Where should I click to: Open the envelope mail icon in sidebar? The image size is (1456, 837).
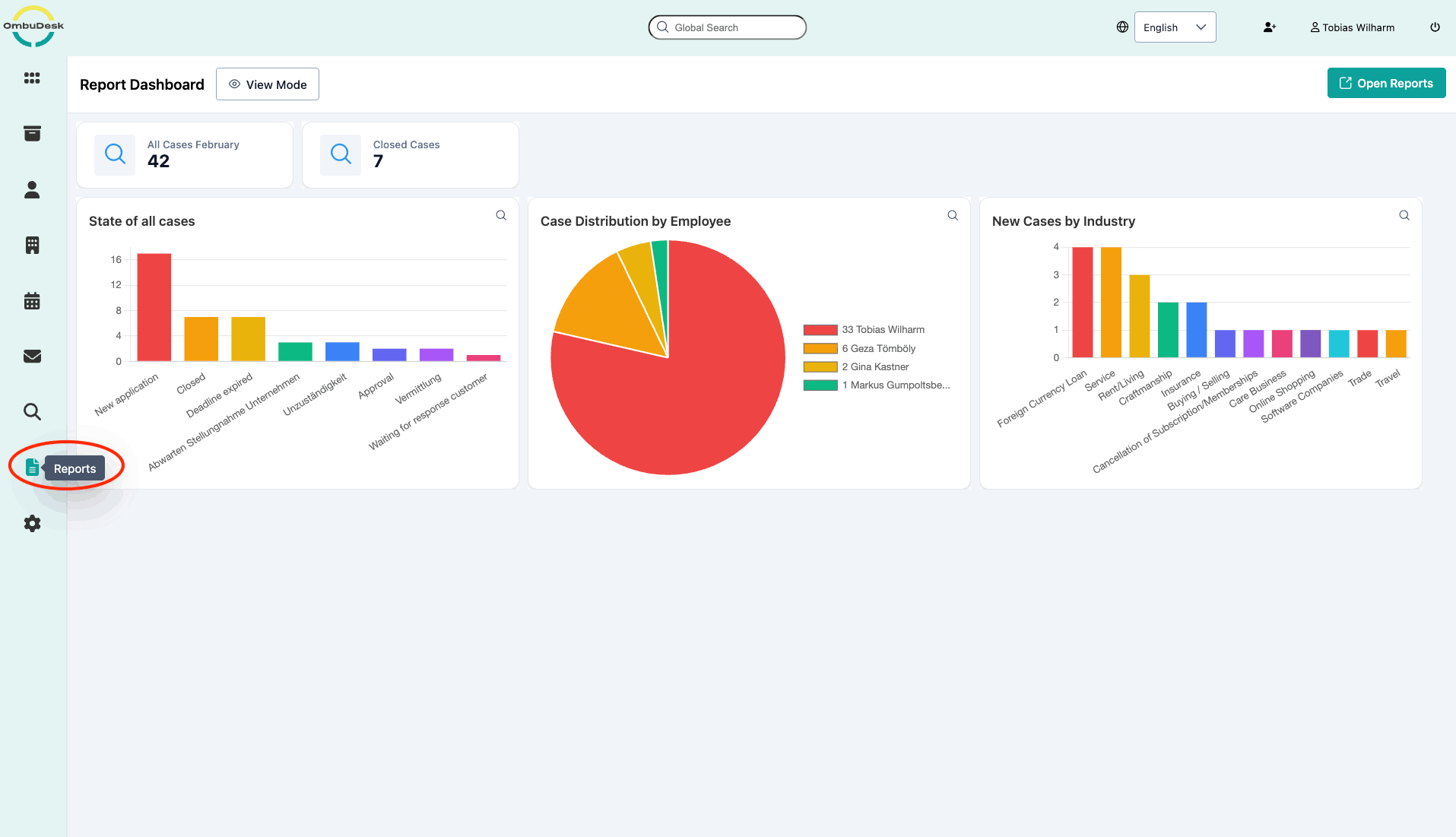(32, 357)
